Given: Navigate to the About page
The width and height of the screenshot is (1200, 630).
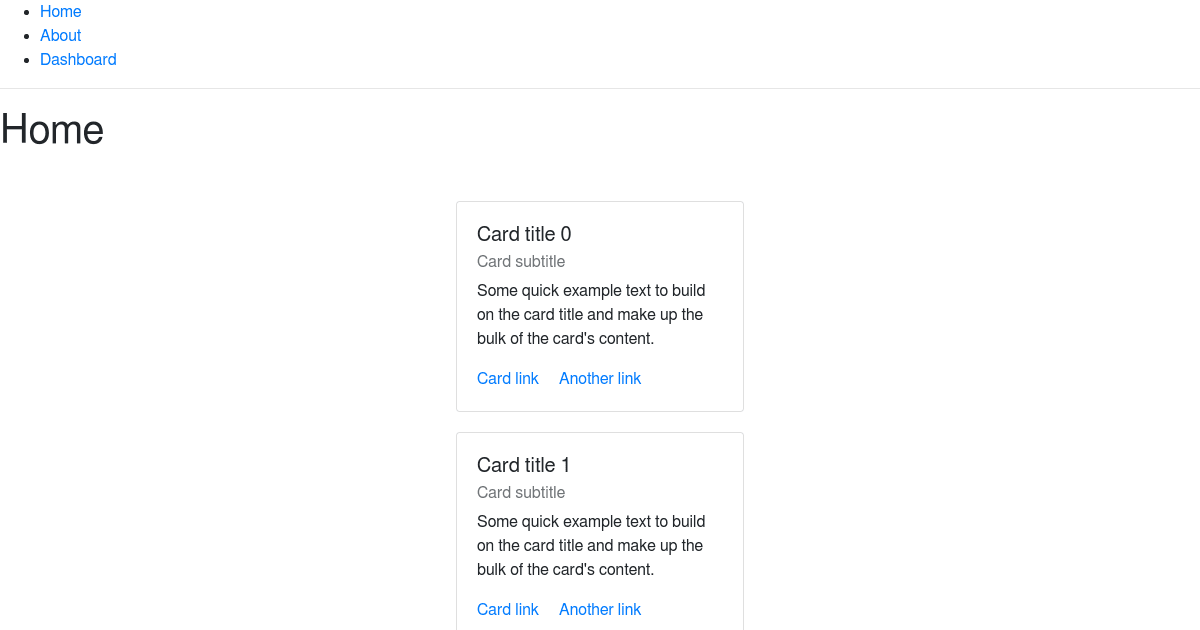Looking at the screenshot, I should [x=60, y=35].
